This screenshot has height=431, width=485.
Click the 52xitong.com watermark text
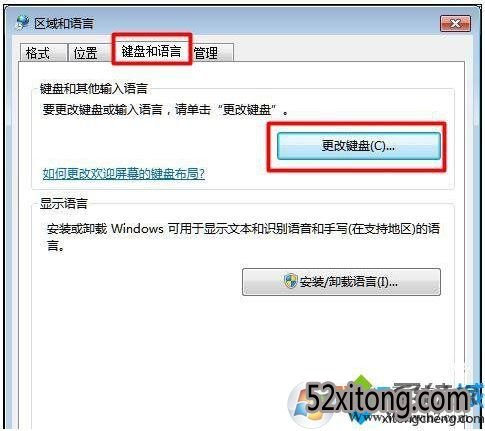[x=388, y=399]
